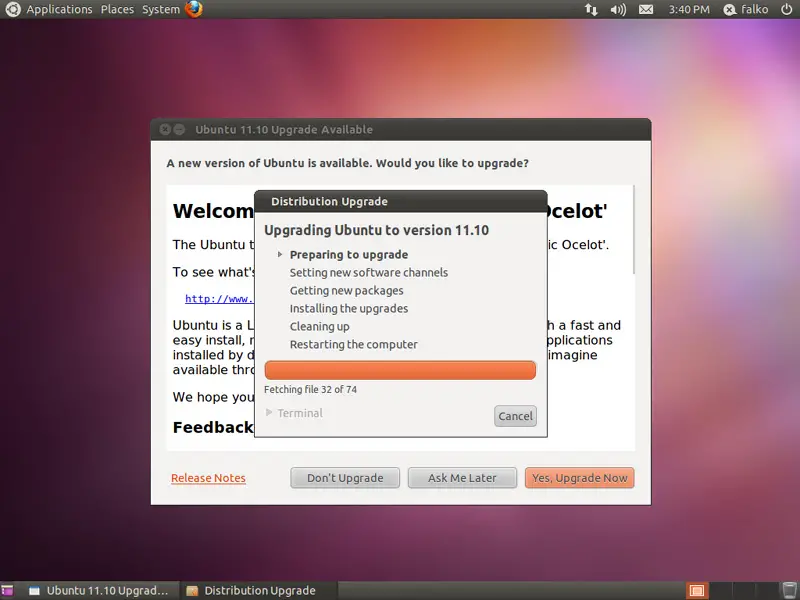Select the active workspace in workspace switcher
Viewport: 800px width, 600px height.
pos(696,591)
